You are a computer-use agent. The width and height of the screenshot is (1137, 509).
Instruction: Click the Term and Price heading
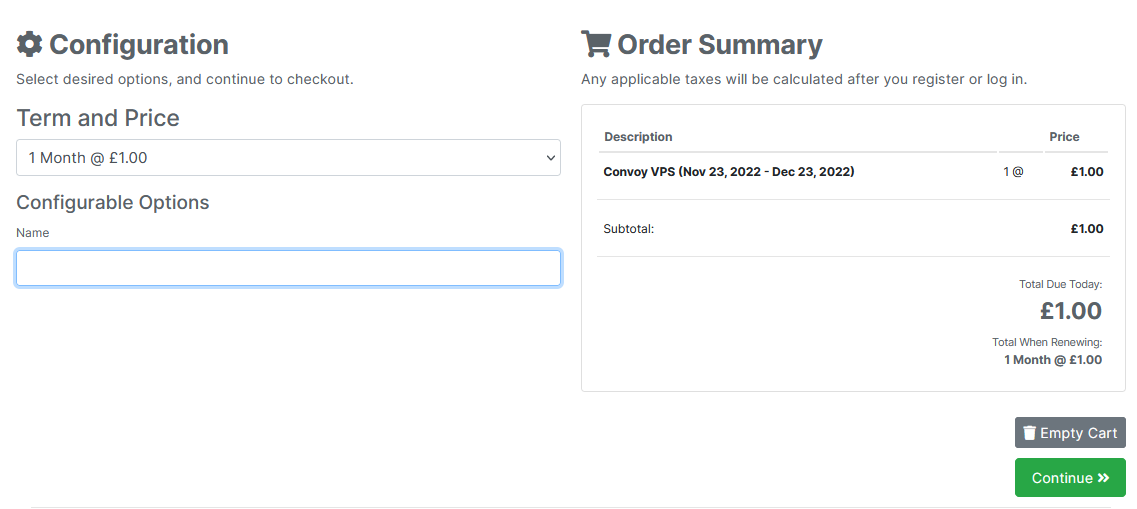point(98,117)
